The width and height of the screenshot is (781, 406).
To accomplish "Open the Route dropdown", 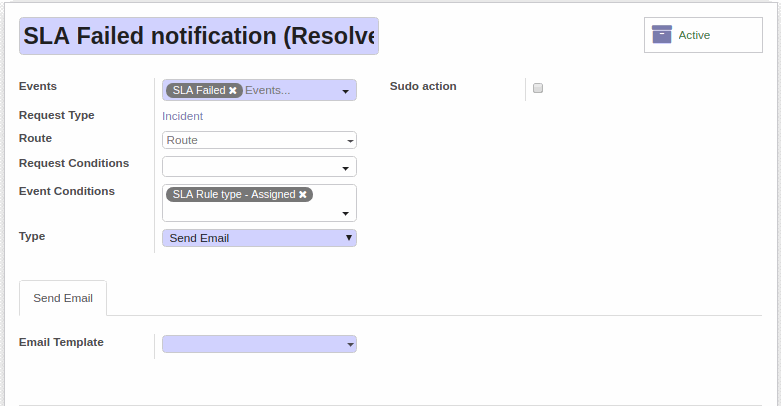I will coord(350,141).
